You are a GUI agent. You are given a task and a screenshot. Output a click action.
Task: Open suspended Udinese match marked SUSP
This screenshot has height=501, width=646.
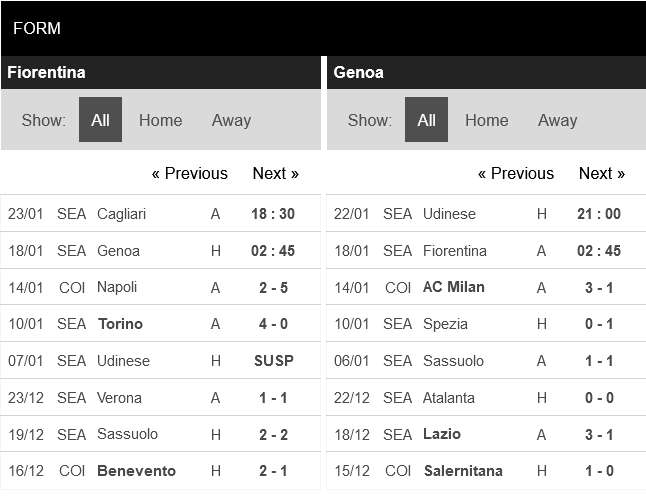[273, 361]
